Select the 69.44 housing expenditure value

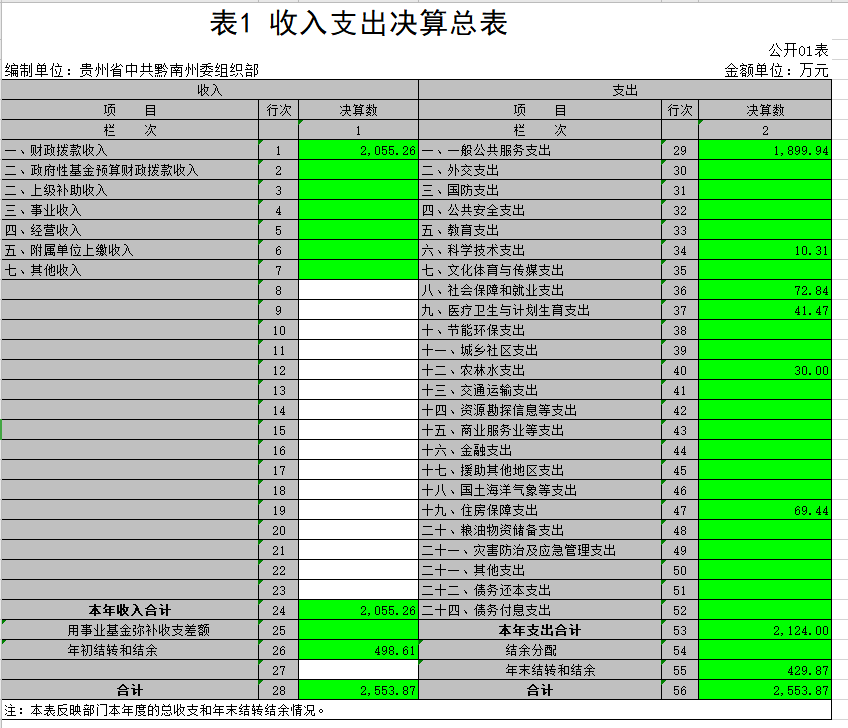pos(765,510)
